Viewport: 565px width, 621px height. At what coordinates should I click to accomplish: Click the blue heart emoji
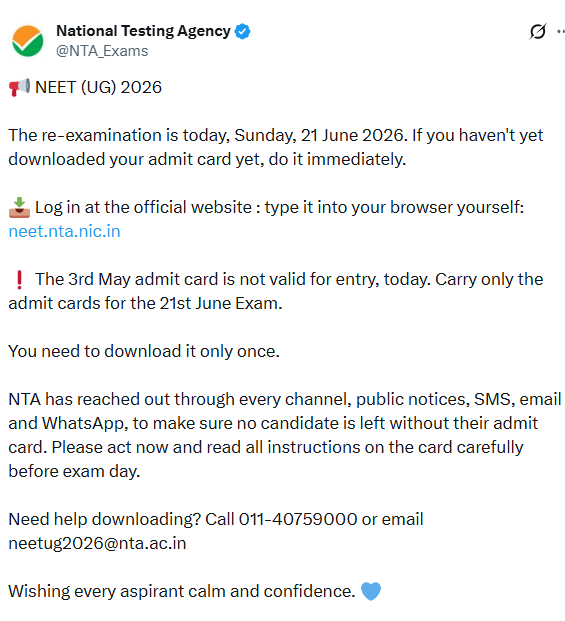click(371, 591)
